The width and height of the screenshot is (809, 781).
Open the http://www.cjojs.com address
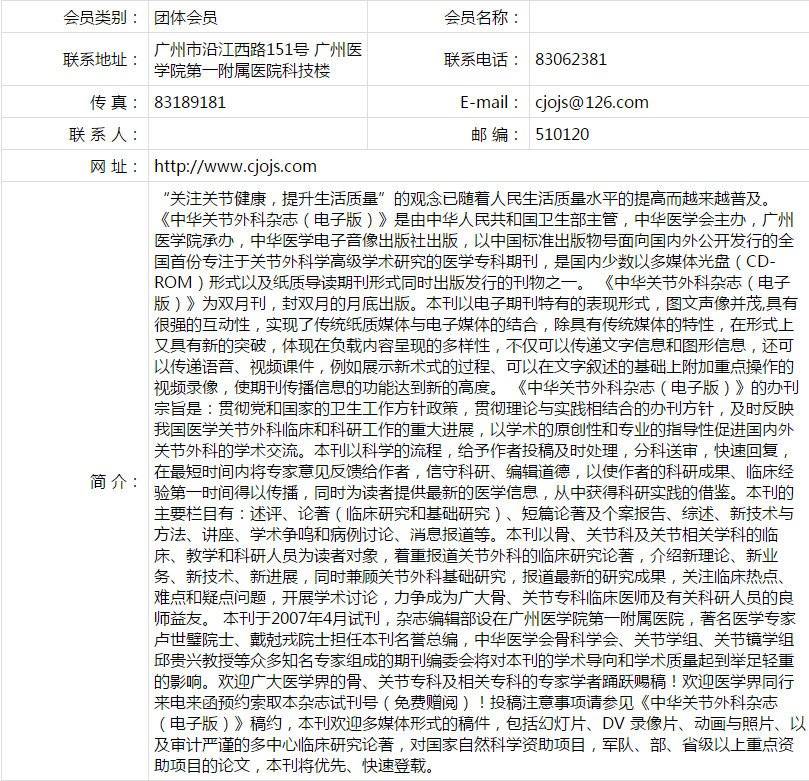pyautogui.click(x=235, y=167)
